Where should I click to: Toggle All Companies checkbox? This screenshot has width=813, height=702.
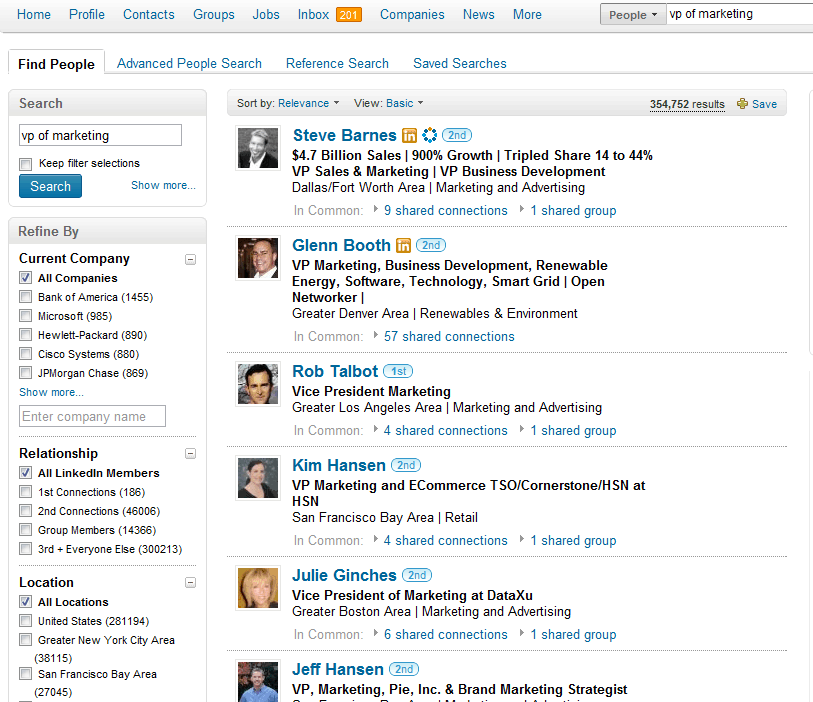(25, 278)
